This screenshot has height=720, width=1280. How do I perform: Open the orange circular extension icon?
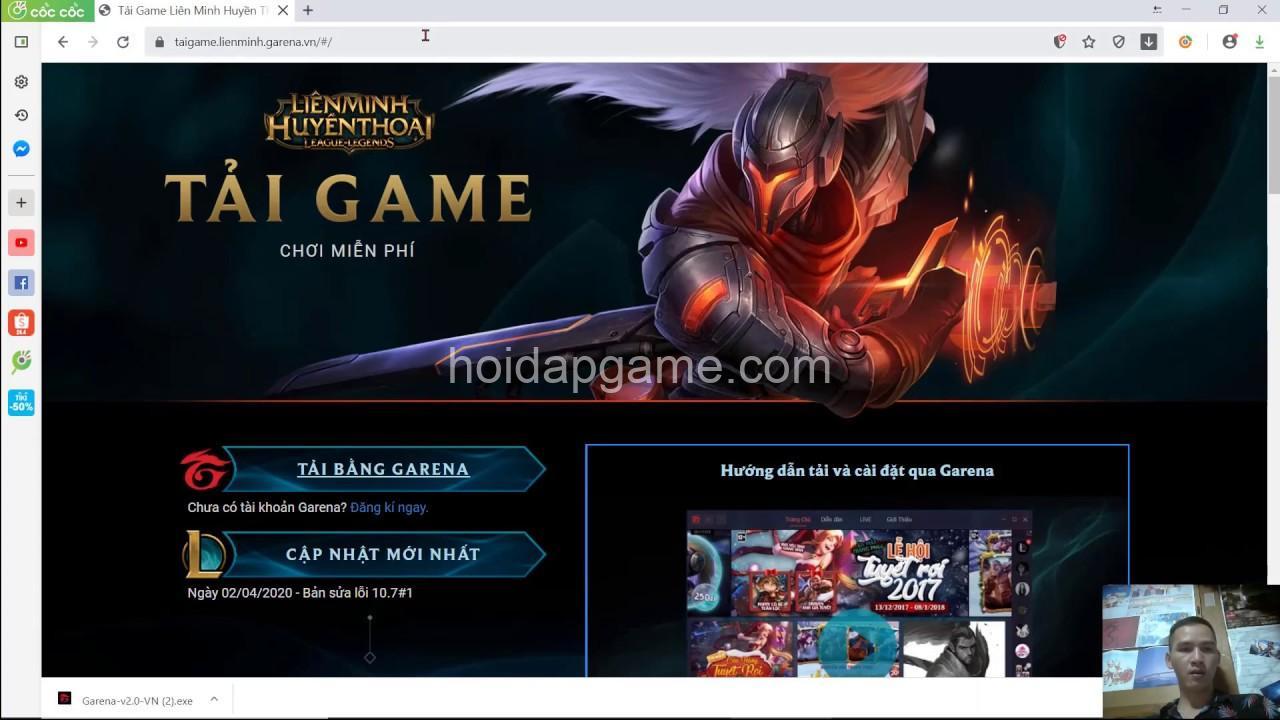(1186, 42)
